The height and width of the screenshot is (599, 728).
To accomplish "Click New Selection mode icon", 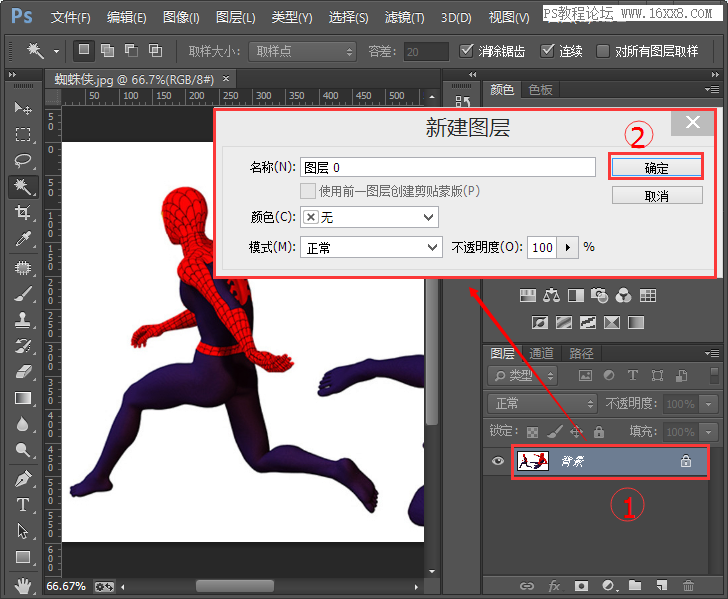I will [x=84, y=50].
